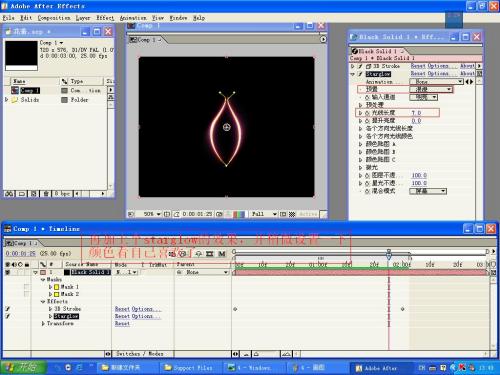Click the Black Solid 1 layer label color
Viewport: 500px width, 375px height.
click(x=43, y=272)
